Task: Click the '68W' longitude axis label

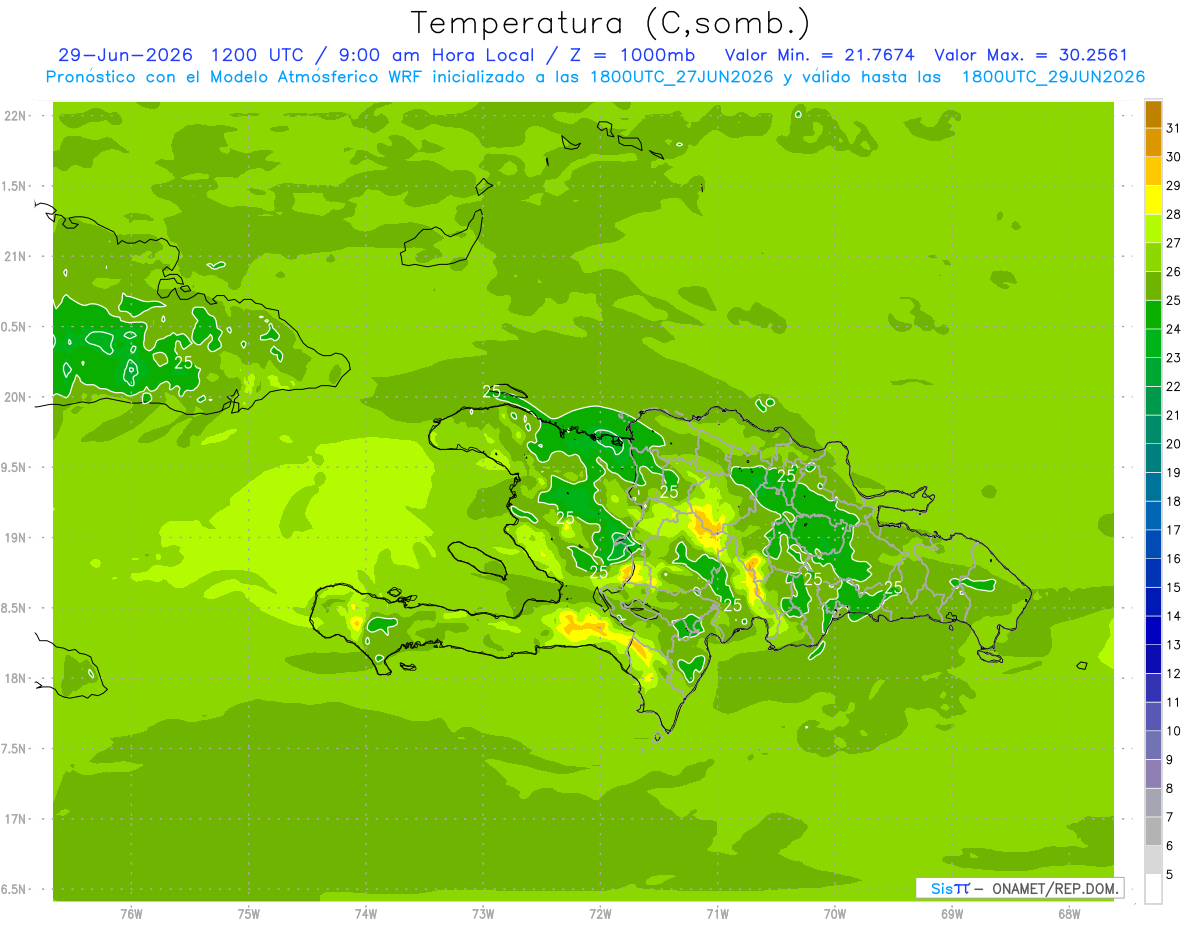Action: (1069, 914)
